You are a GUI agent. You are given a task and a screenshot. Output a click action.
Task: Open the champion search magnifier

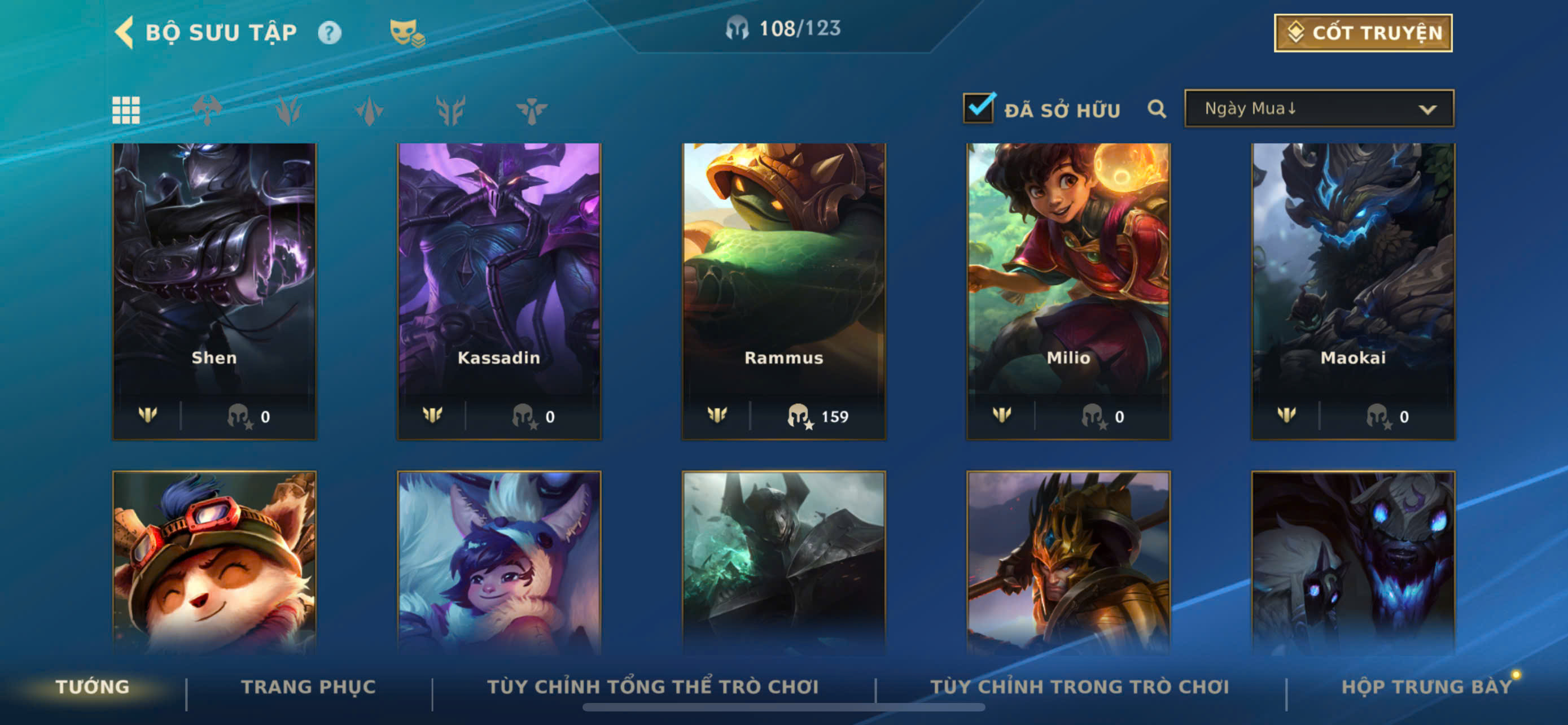click(1157, 109)
